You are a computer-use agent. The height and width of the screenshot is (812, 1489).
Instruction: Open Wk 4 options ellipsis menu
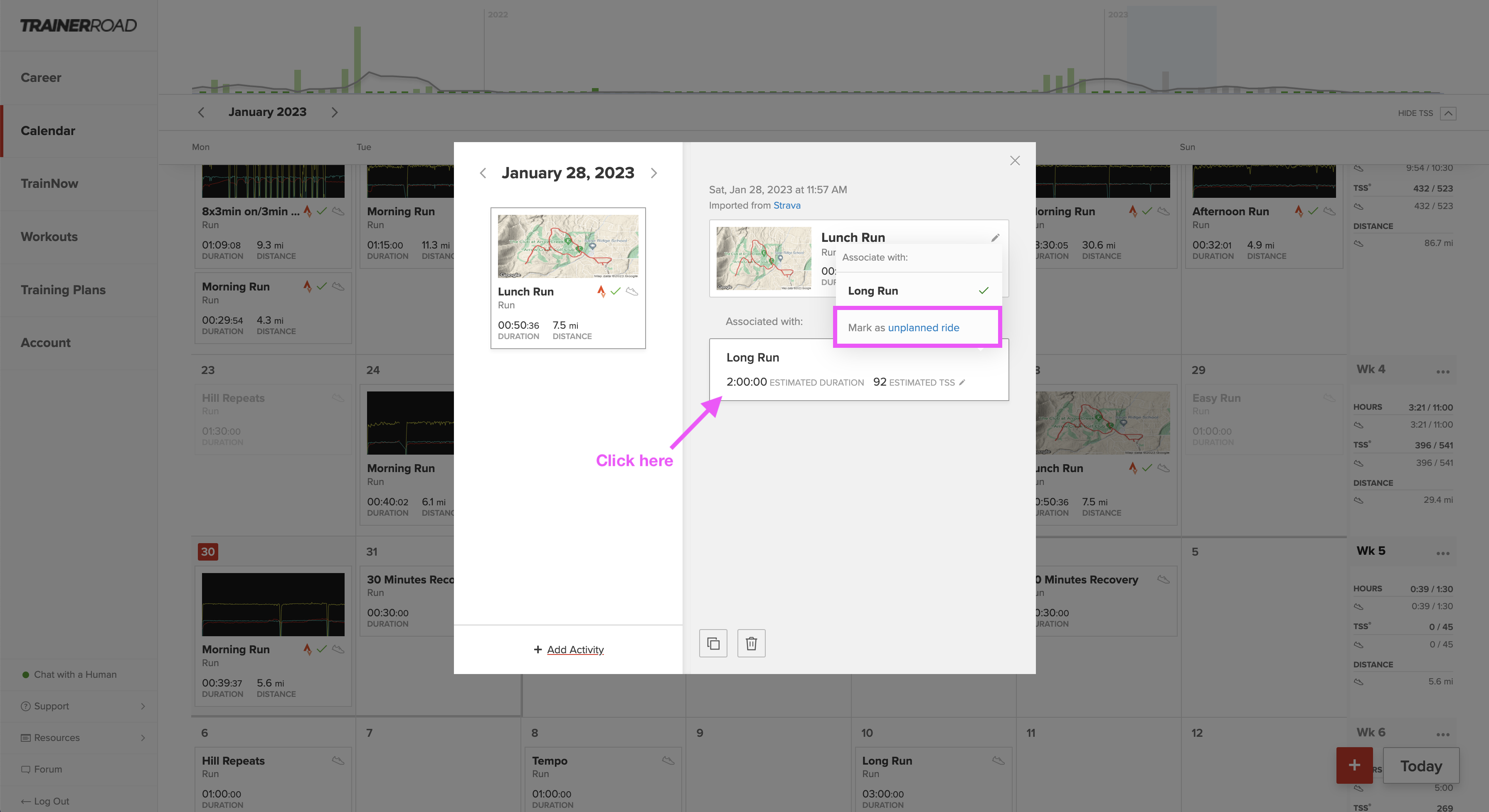(1443, 372)
